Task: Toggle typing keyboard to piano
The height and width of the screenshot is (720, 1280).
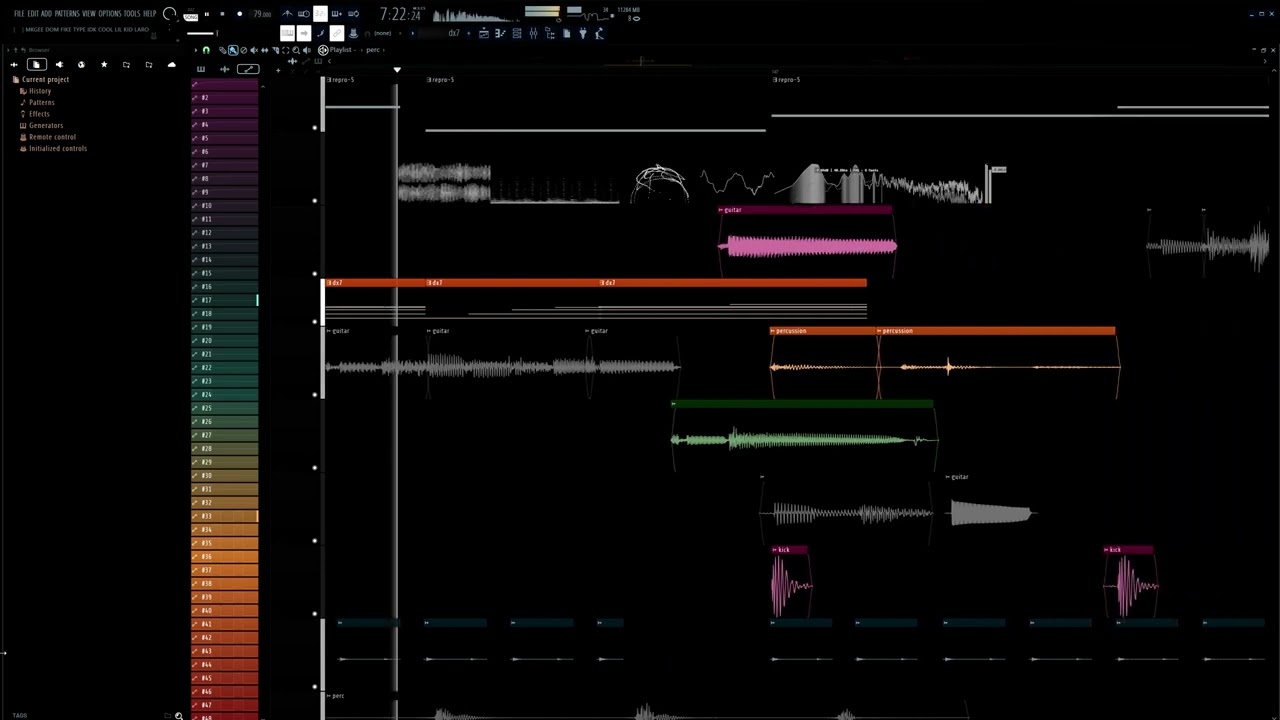Action: [287, 33]
